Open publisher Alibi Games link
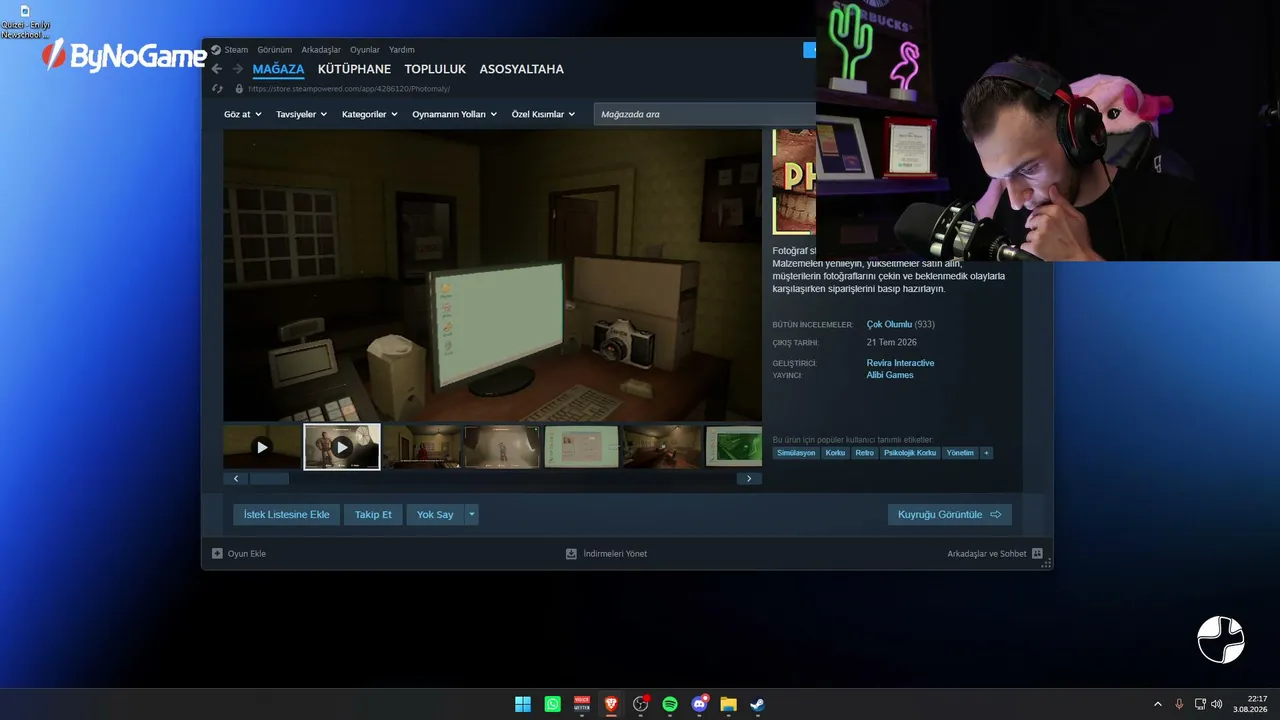The width and height of the screenshot is (1280, 720). click(x=890, y=375)
